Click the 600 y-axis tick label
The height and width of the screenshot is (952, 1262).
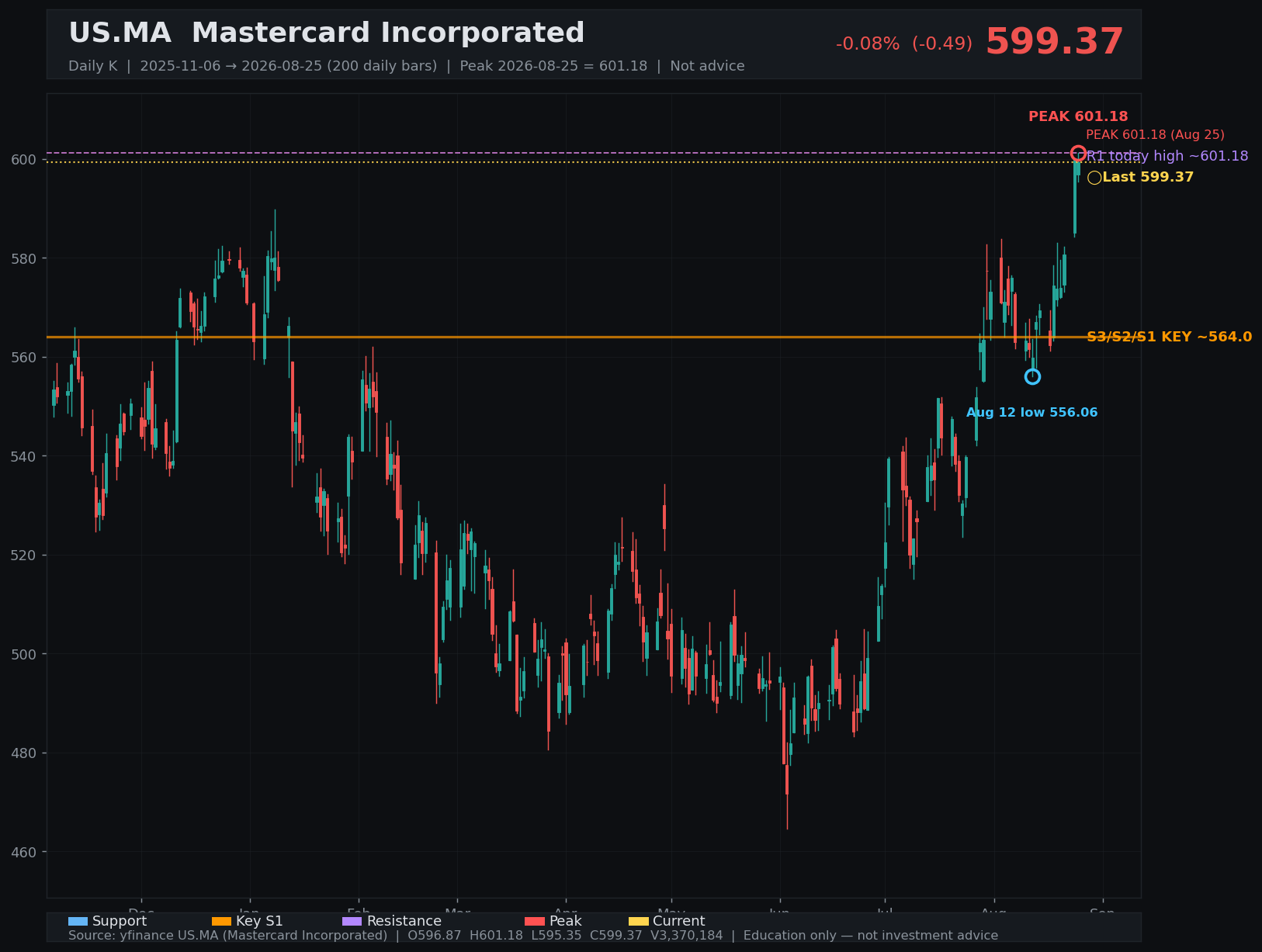click(23, 160)
